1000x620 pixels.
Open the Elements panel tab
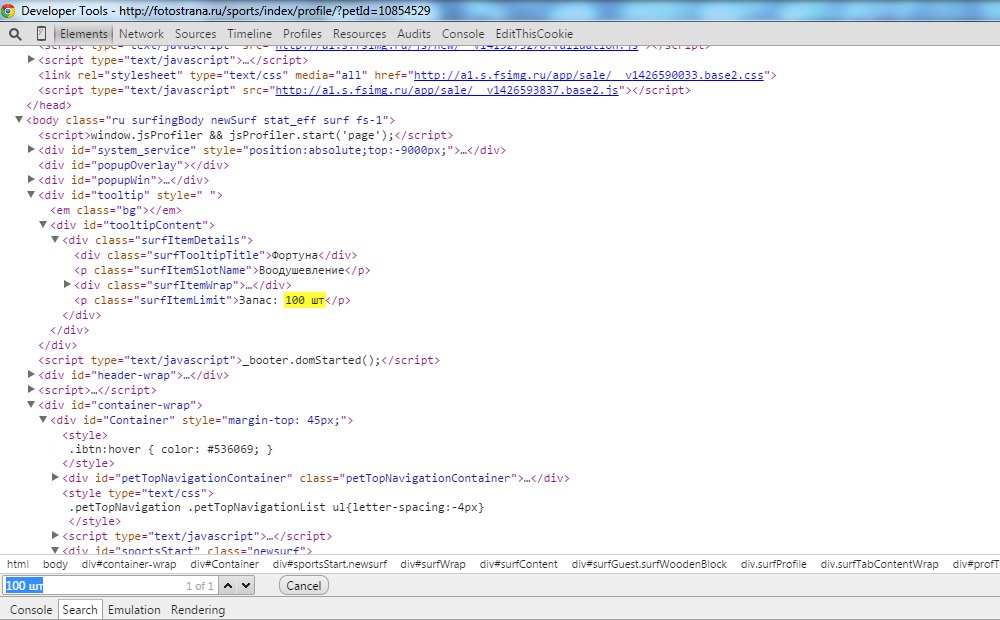coord(84,34)
